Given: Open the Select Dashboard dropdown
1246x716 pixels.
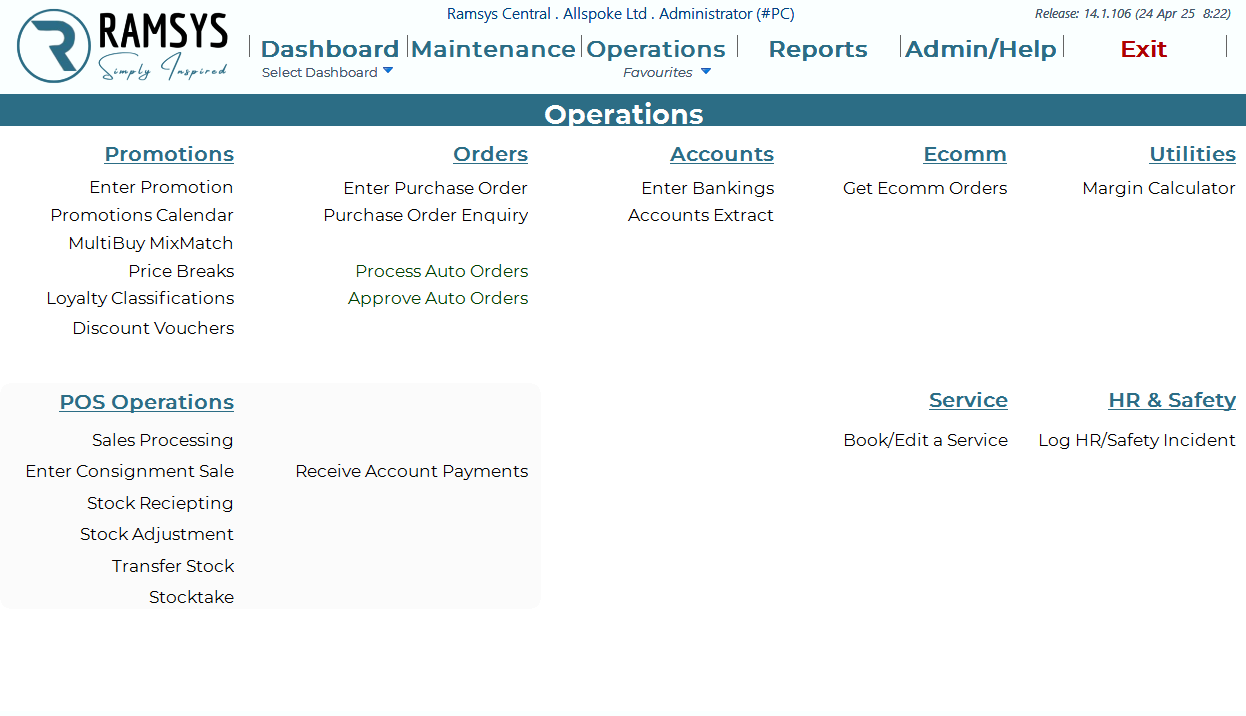Looking at the screenshot, I should pos(328,72).
